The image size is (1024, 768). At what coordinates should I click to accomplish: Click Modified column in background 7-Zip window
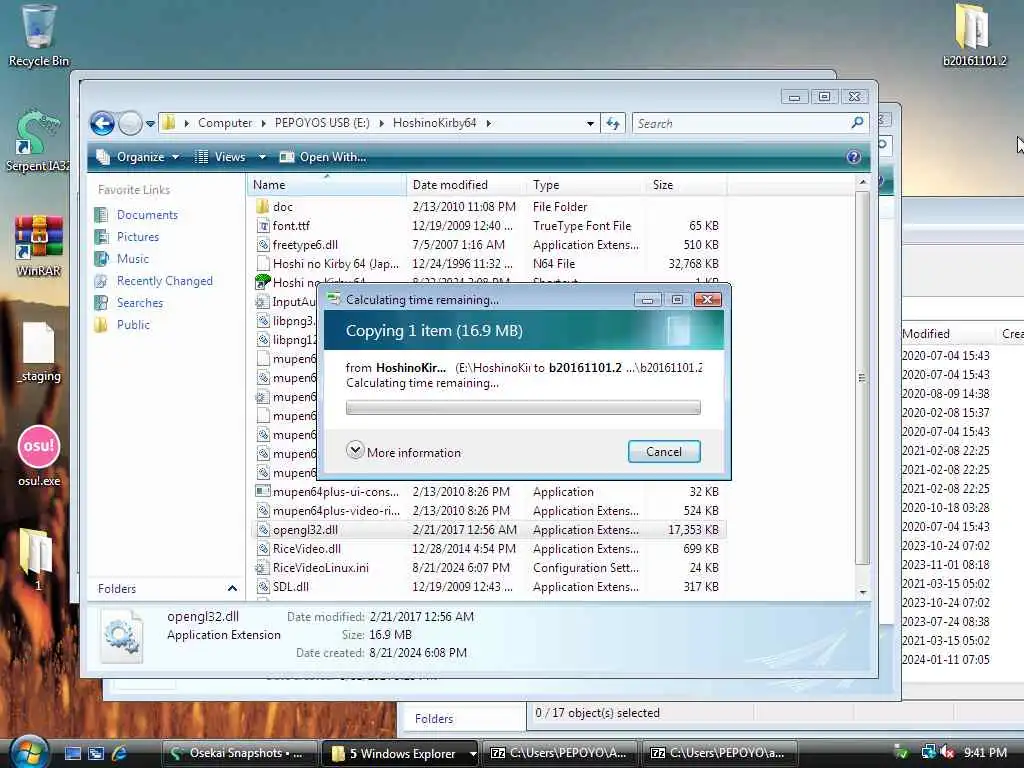(x=925, y=334)
